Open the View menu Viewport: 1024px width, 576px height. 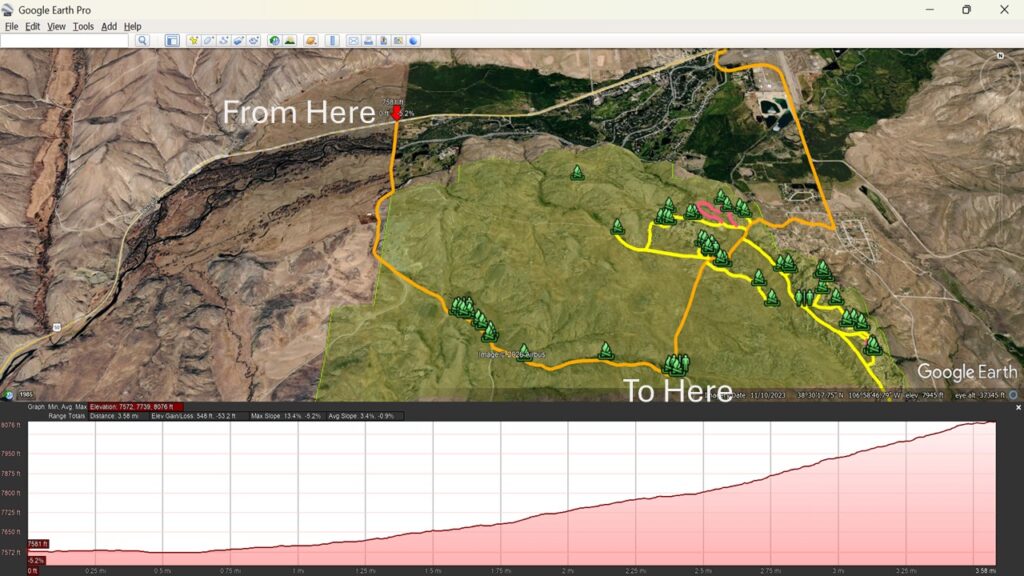coord(56,27)
